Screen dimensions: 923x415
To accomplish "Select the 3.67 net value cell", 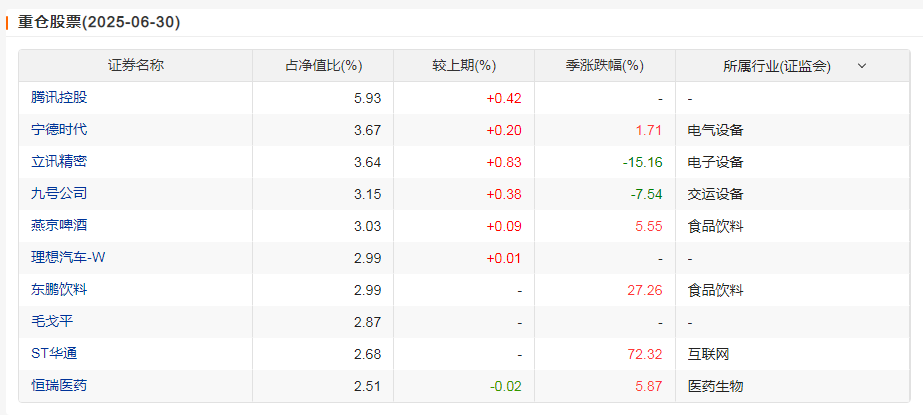I will (x=368, y=130).
